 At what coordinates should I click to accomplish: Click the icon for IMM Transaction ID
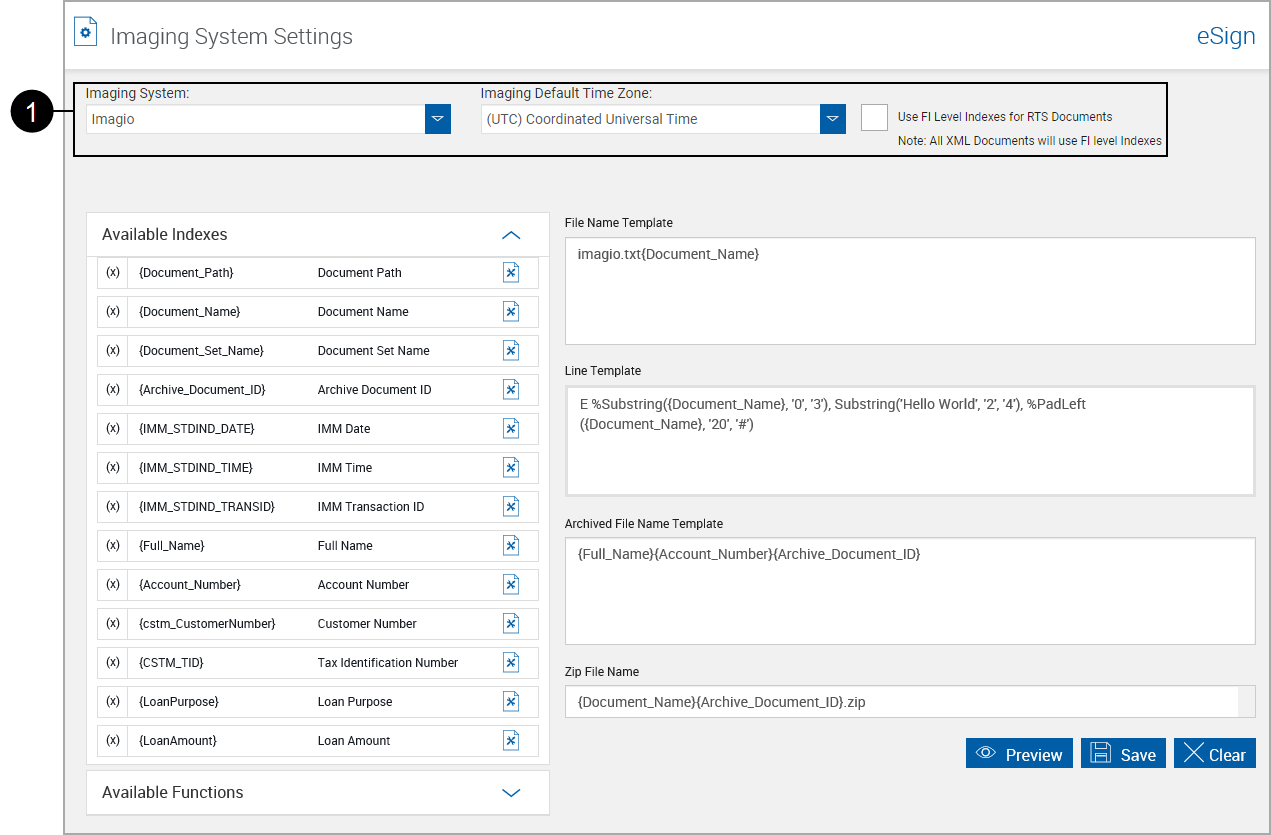coord(511,507)
